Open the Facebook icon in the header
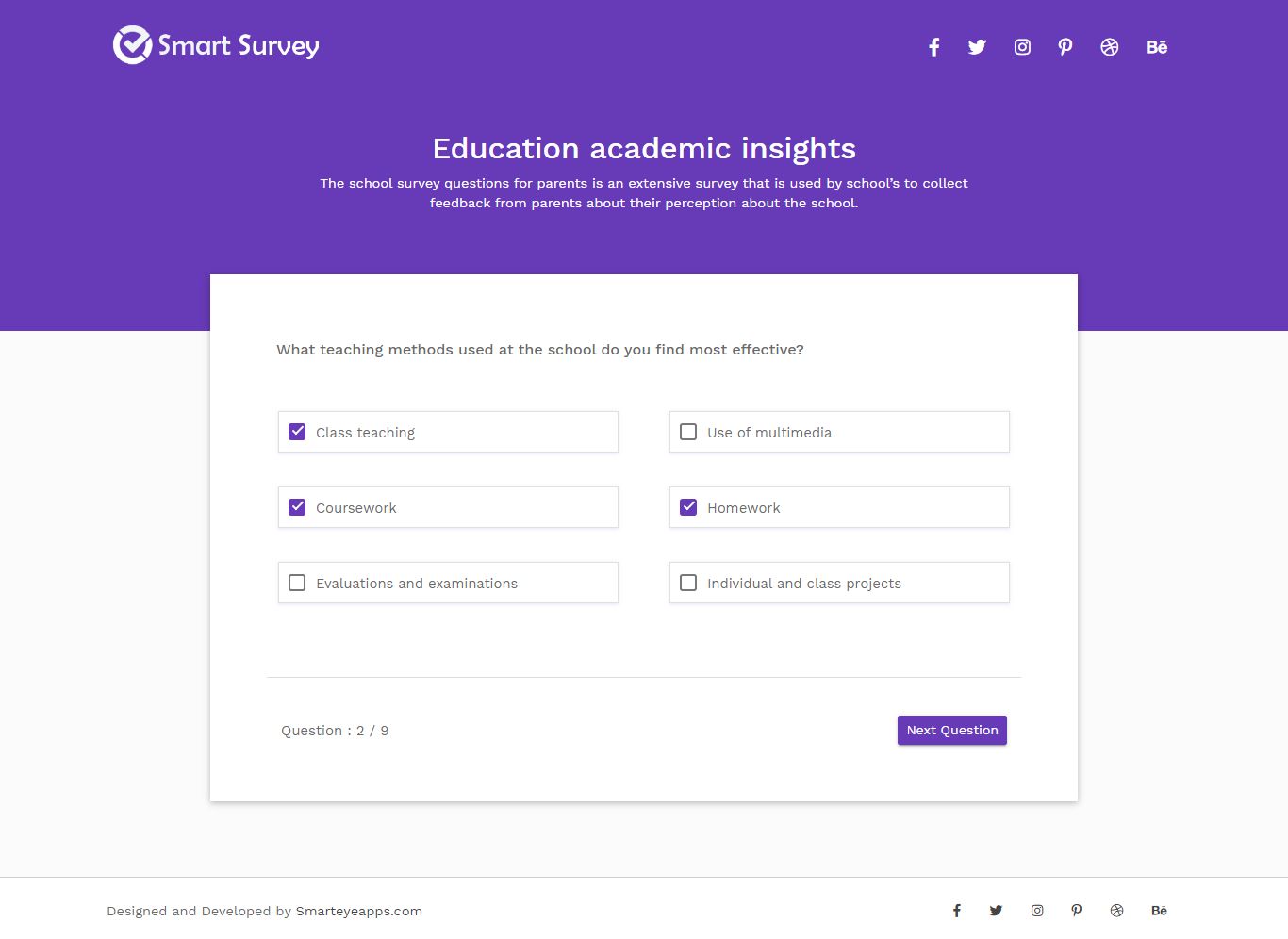This screenshot has height=939, width=1288. (933, 47)
